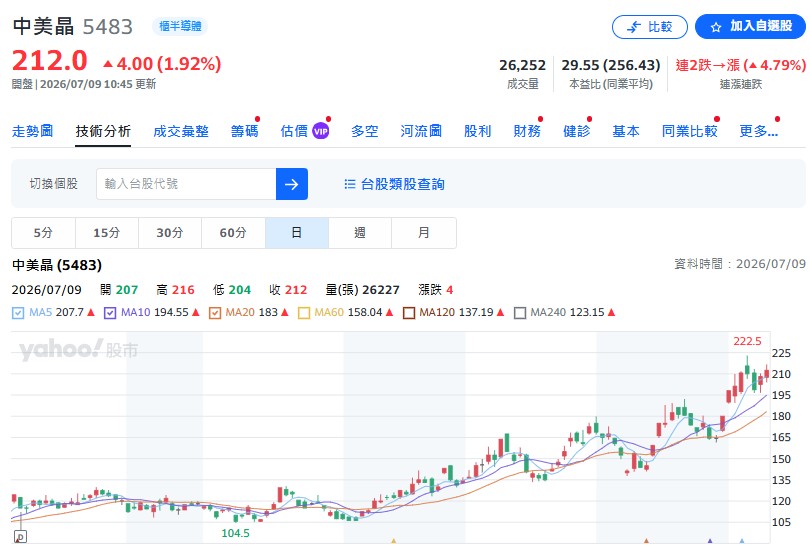Click the 比較 button
The image size is (810, 555).
[x=650, y=27]
